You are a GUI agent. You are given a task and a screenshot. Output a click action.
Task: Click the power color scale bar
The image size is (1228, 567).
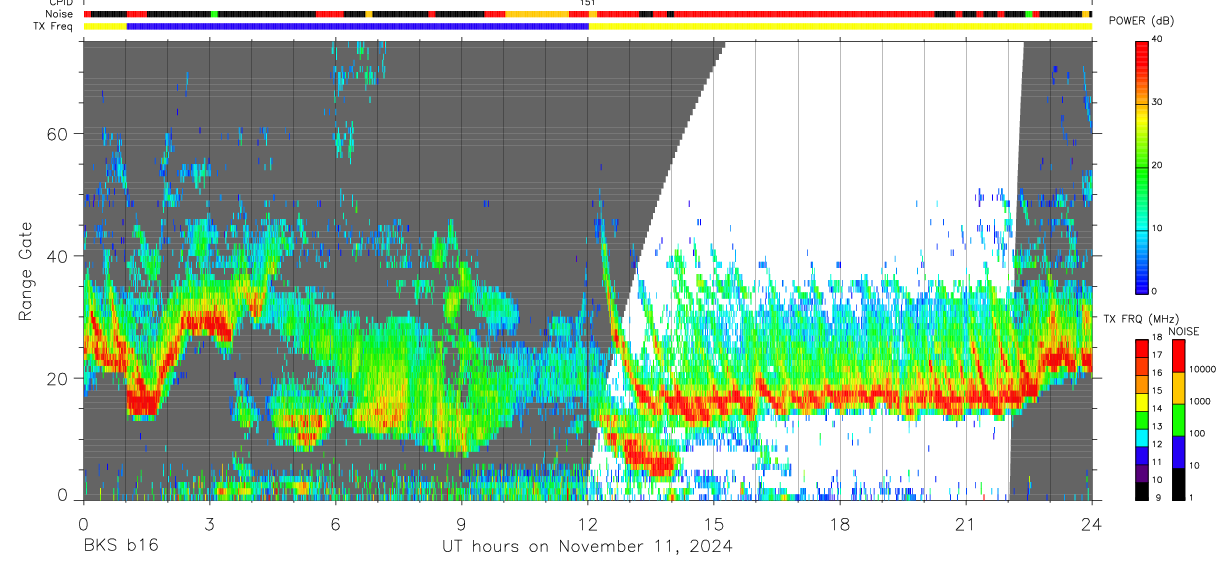click(x=1142, y=166)
